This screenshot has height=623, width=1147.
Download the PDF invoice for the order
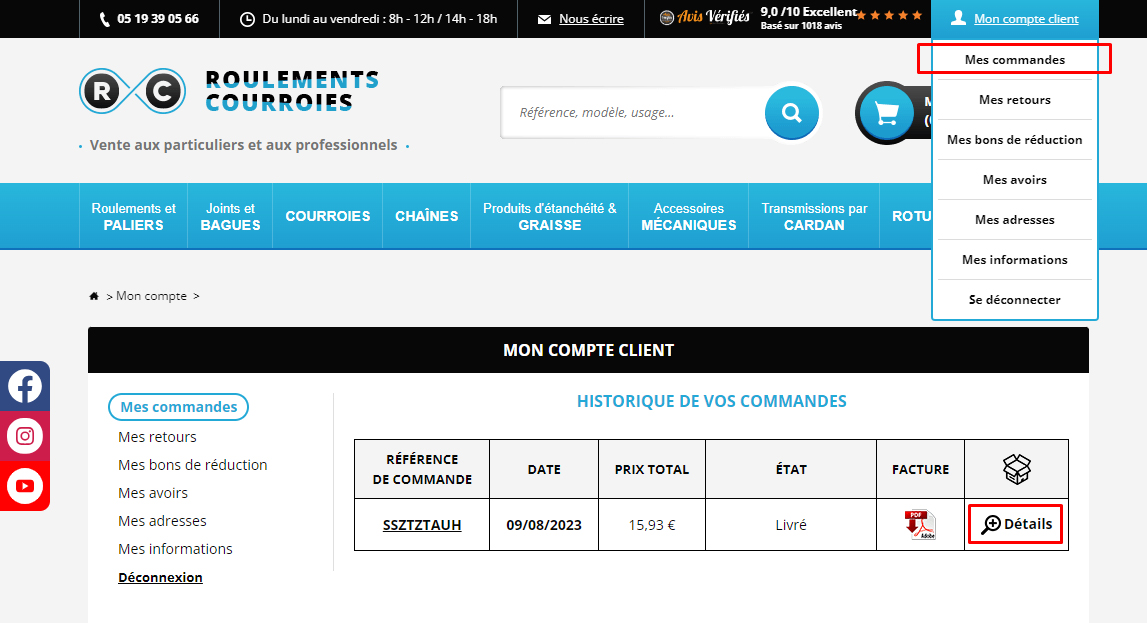point(920,525)
